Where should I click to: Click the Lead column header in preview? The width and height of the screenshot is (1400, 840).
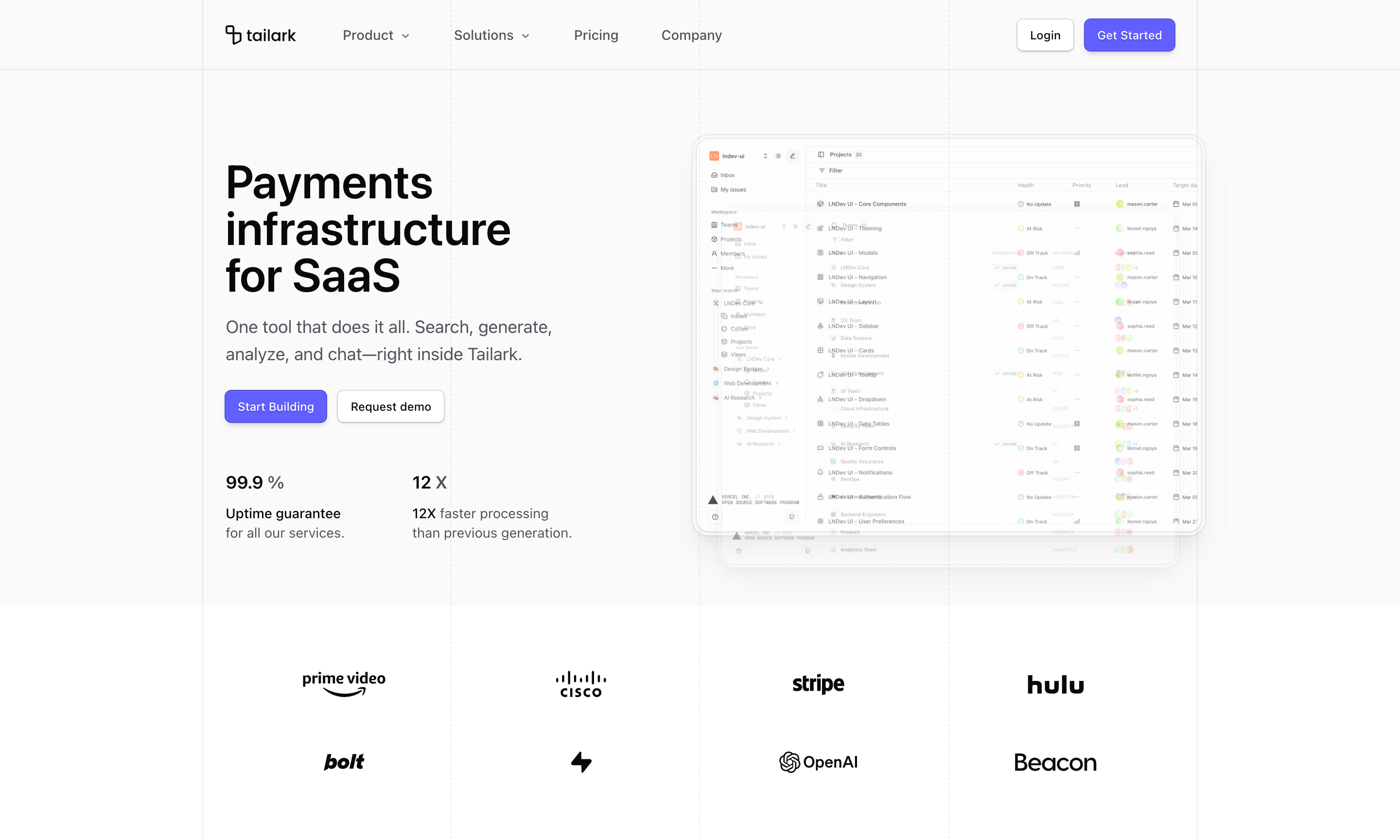(1121, 185)
